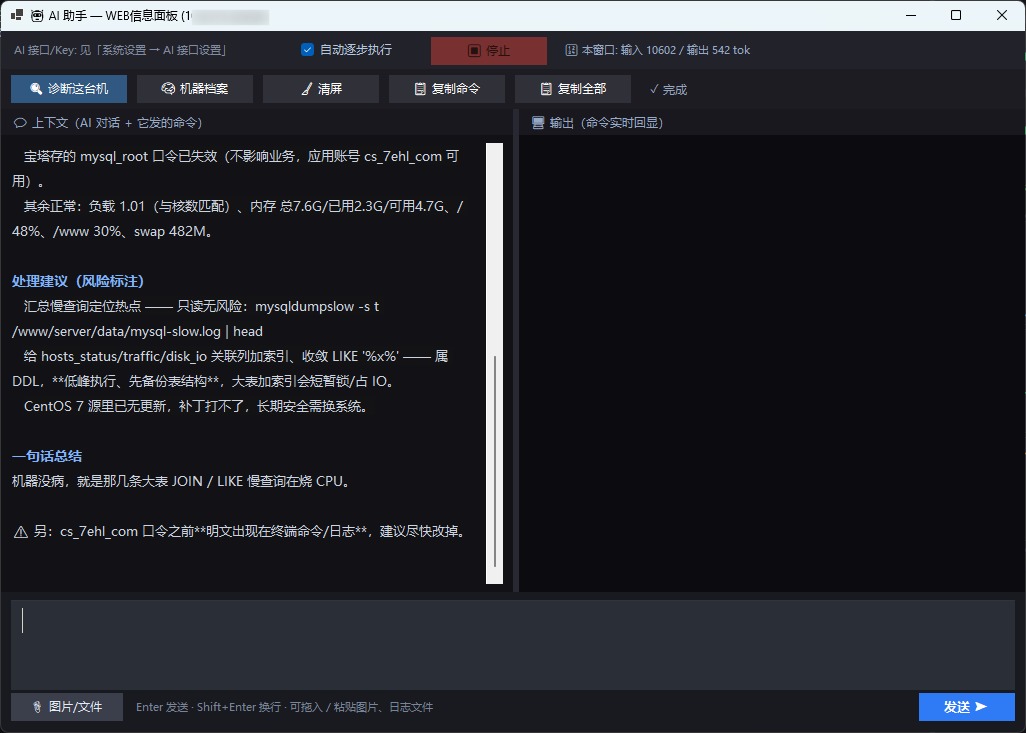Click the broom icon on 清屏
1026x733 pixels.
point(307,89)
